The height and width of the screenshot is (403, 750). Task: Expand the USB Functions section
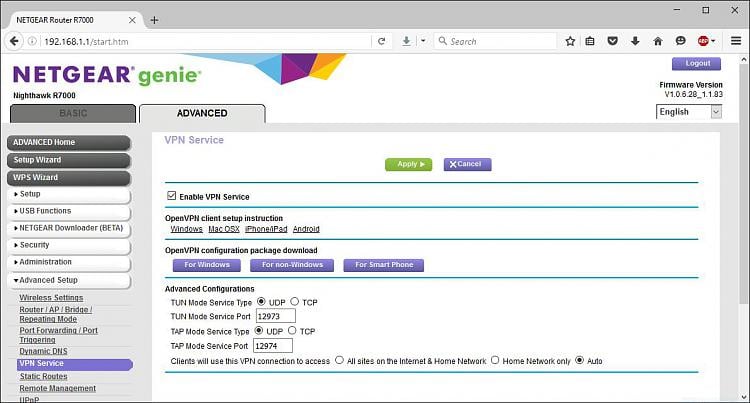tap(68, 211)
